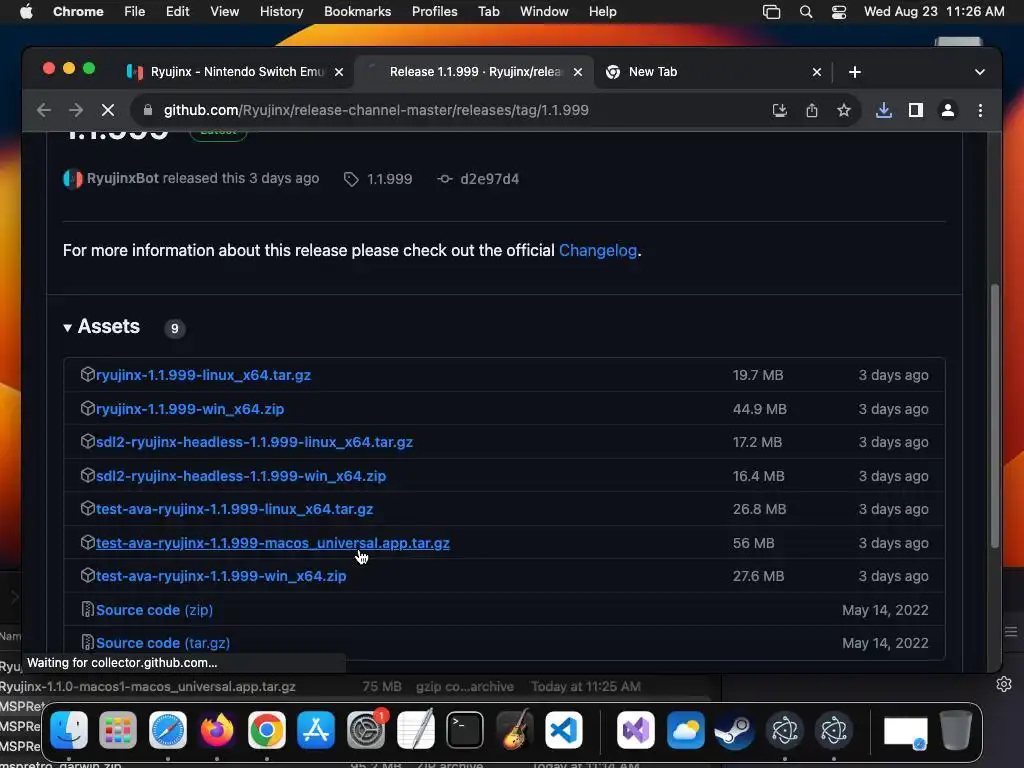The height and width of the screenshot is (768, 1024).
Task: Download ryujinx-1.1.999-linux_x64.tar.gz
Action: (x=203, y=376)
